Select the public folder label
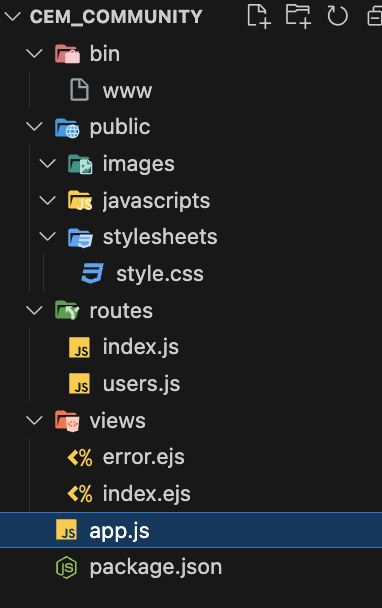Screen dimensions: 382x608 click(120, 127)
